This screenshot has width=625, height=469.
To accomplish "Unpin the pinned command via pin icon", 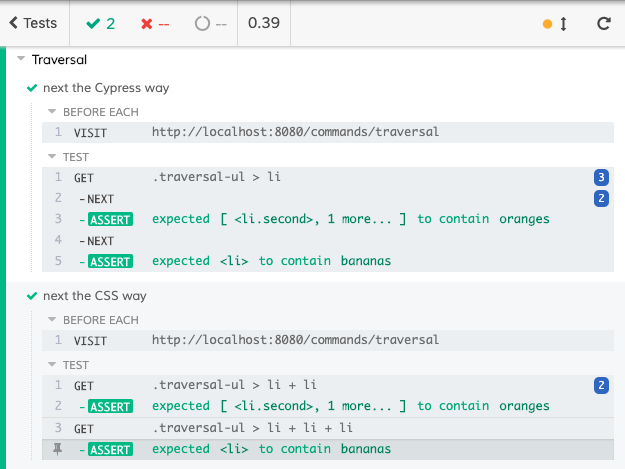I will [58, 449].
